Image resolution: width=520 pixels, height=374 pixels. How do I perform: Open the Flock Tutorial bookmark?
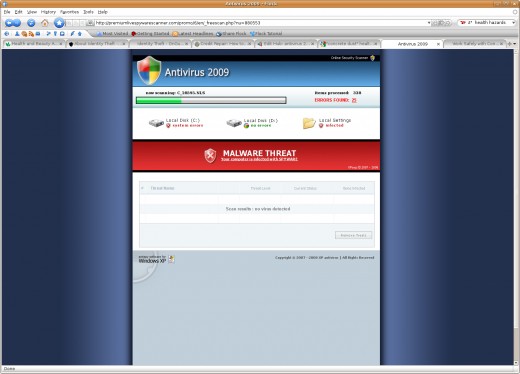click(266, 34)
